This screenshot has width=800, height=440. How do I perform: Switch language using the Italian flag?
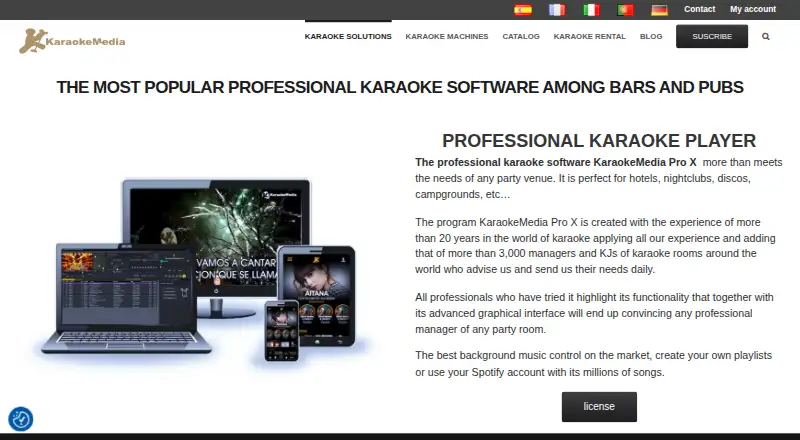[x=591, y=10]
